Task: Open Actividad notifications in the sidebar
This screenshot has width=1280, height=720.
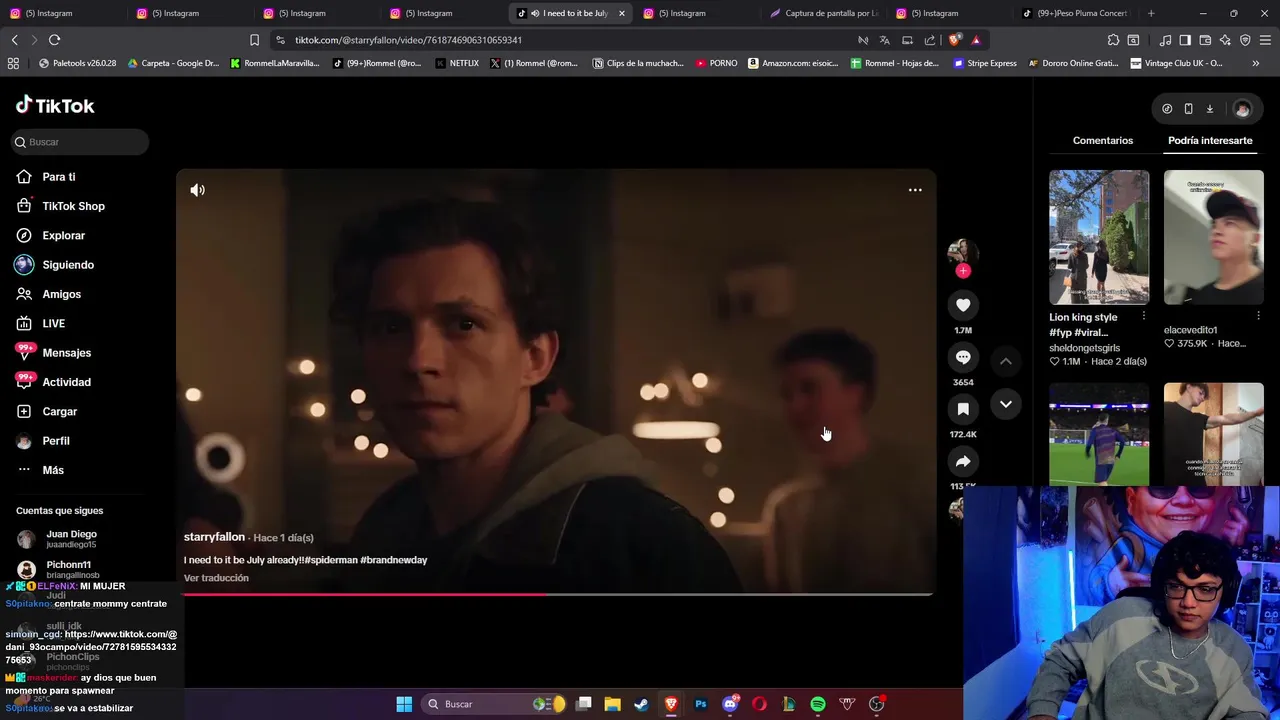Action: (x=66, y=382)
